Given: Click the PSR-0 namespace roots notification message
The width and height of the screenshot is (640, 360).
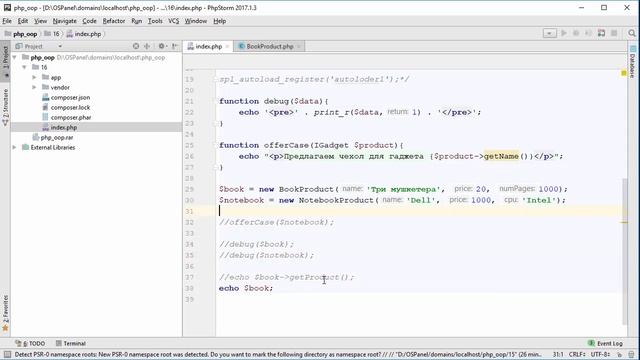Looking at the screenshot, I should (x=278, y=354).
